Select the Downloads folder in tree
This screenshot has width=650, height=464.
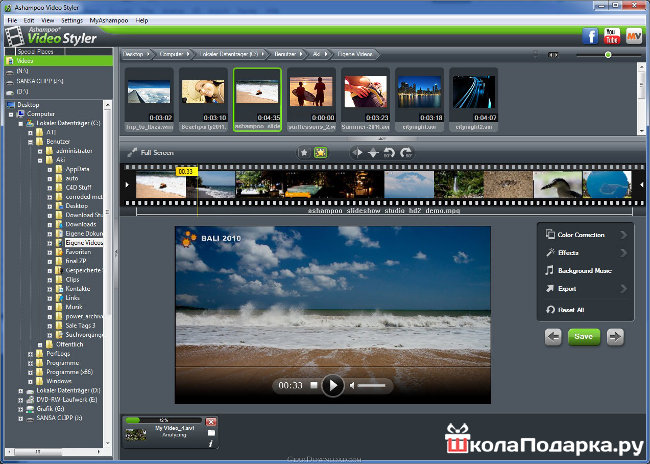pos(81,224)
